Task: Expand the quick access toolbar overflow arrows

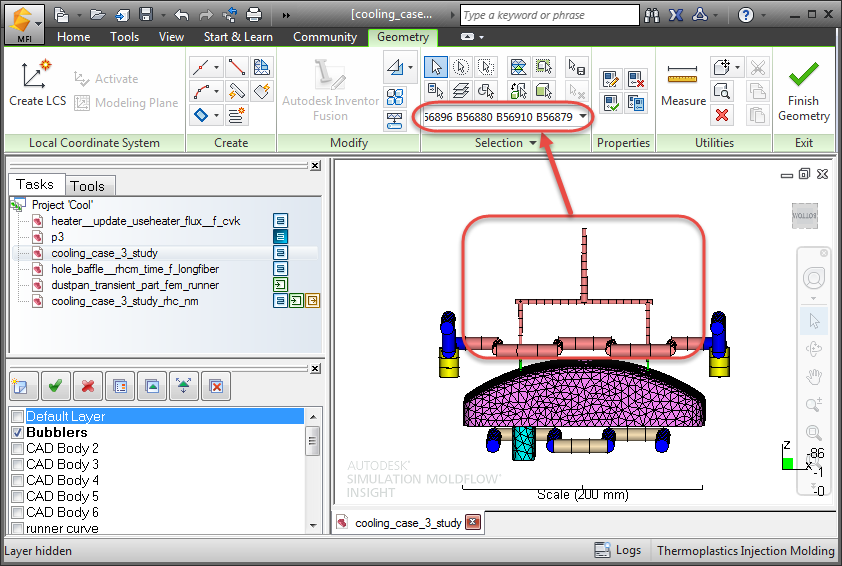Action: point(286,15)
